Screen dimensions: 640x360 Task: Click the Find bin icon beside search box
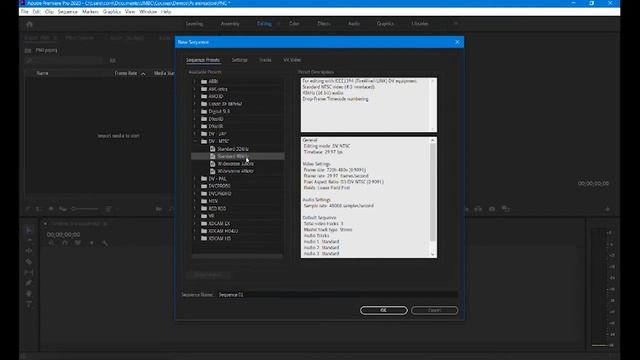tap(113, 60)
